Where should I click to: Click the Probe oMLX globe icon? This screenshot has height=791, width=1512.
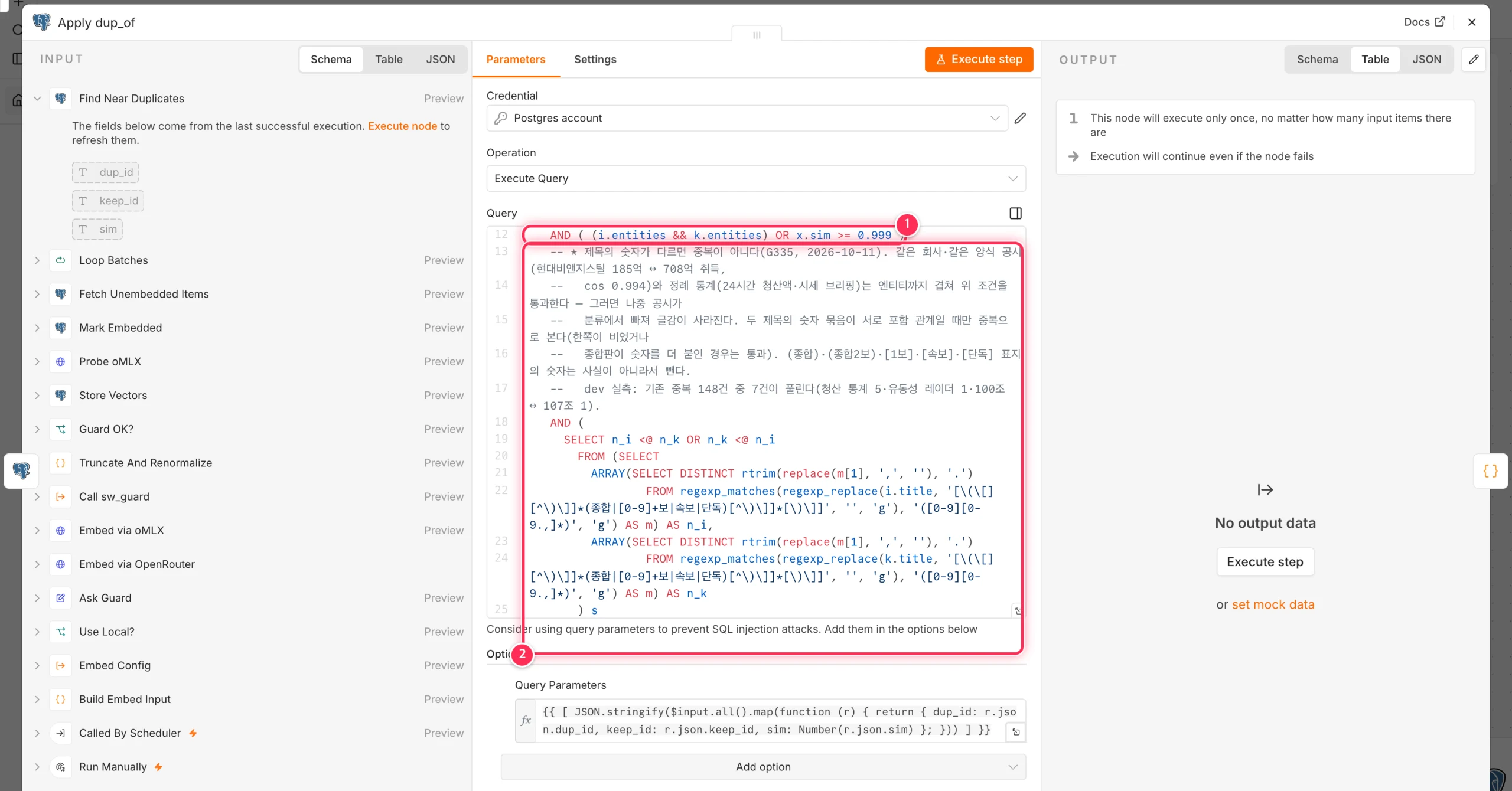pyautogui.click(x=60, y=362)
